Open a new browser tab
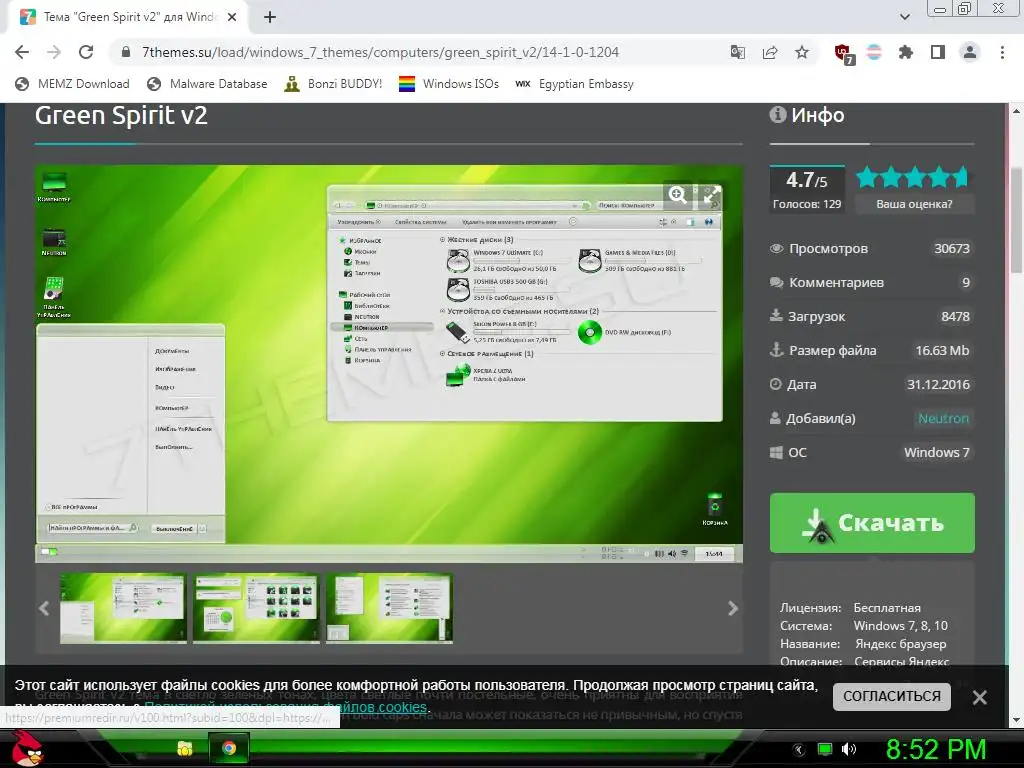The height and width of the screenshot is (768, 1024). click(270, 18)
